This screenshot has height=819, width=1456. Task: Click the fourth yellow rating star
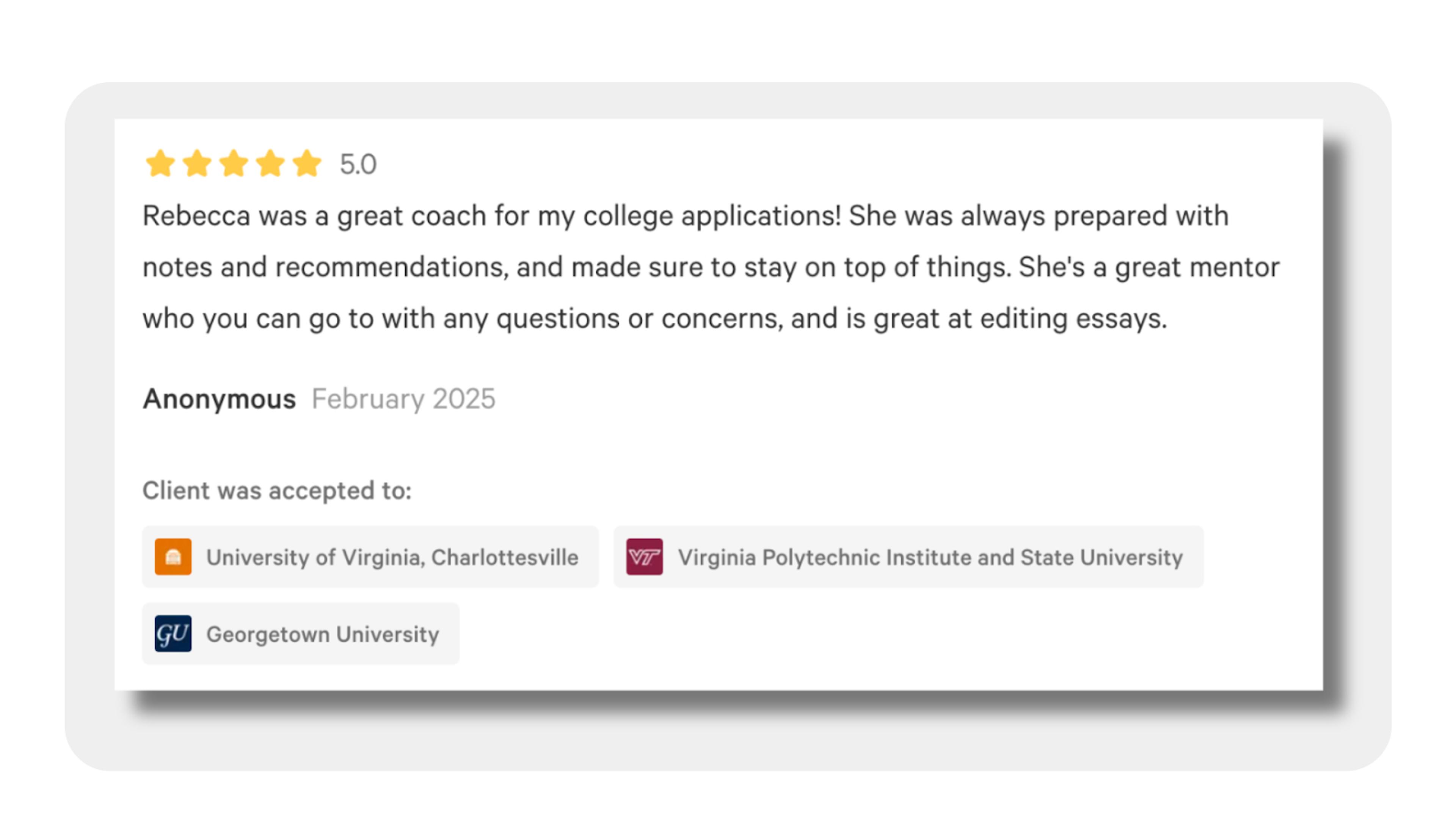click(x=271, y=164)
